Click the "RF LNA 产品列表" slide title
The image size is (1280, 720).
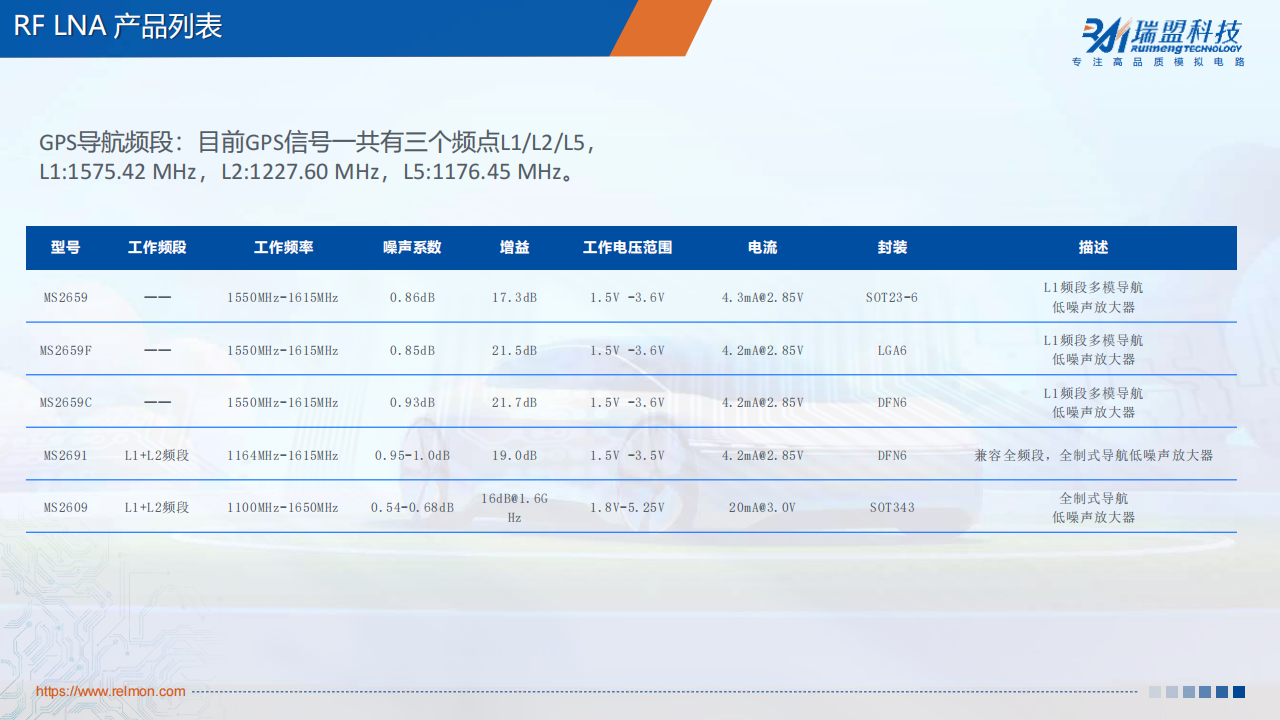coord(118,26)
